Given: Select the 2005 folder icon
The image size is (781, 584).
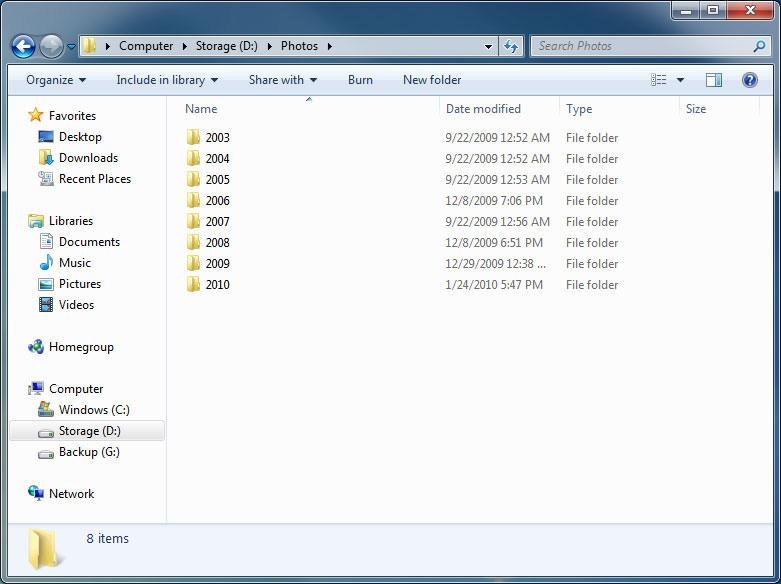Looking at the screenshot, I should point(193,179).
